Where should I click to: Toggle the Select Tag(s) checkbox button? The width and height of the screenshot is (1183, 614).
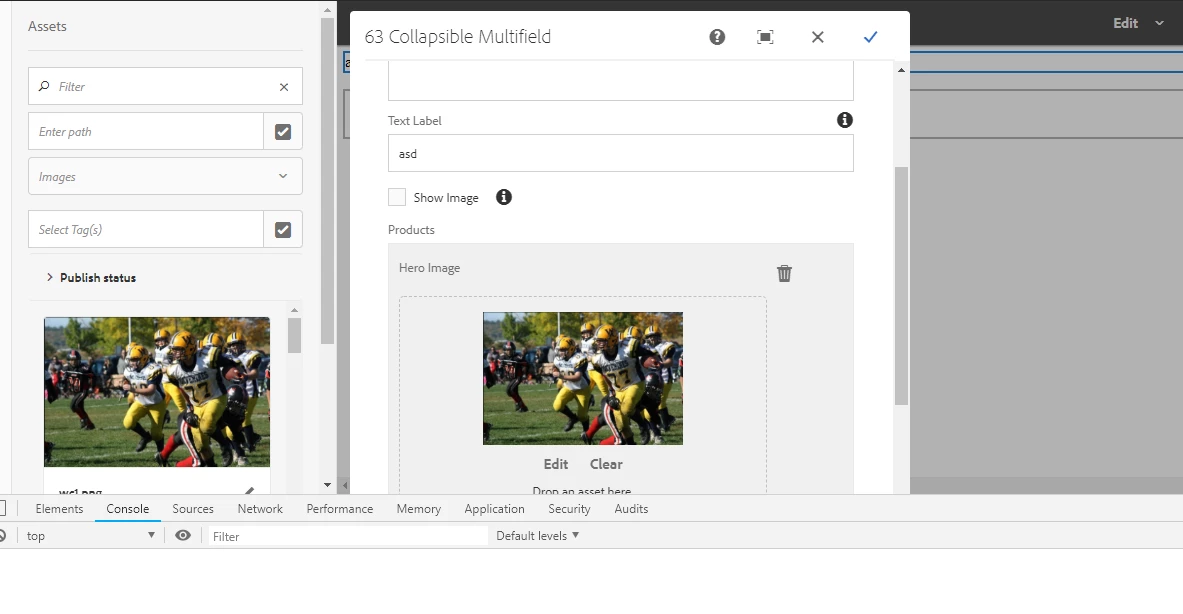click(x=283, y=229)
